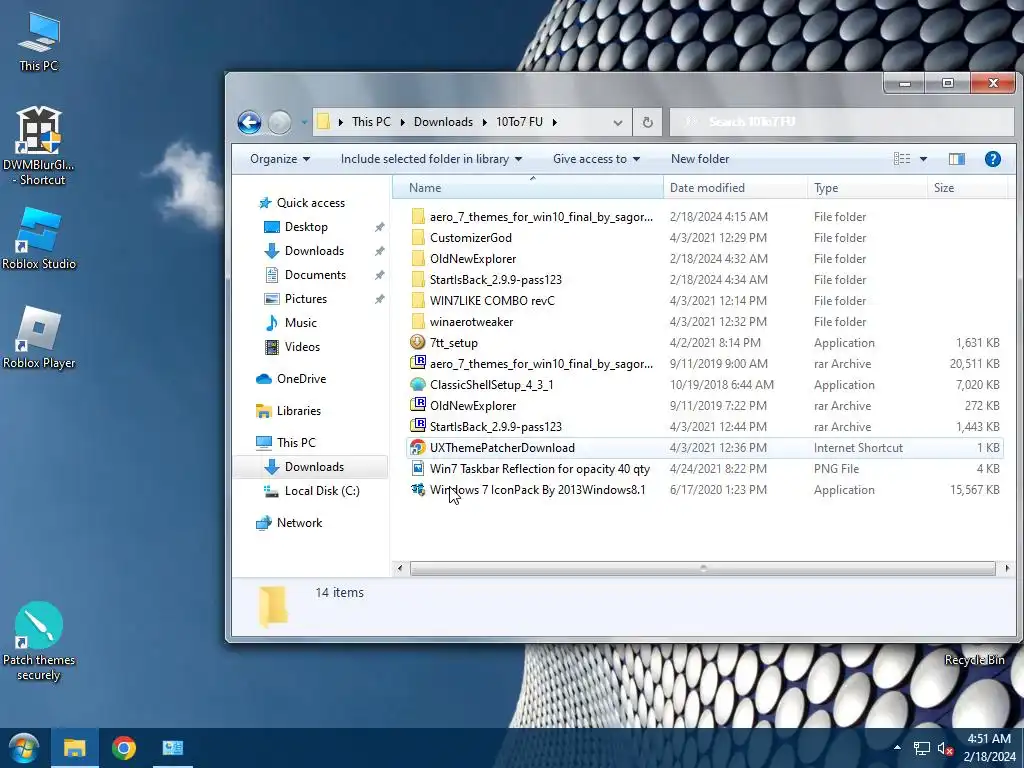Sort by the Name column header
This screenshot has width=1024, height=768.
point(528,188)
